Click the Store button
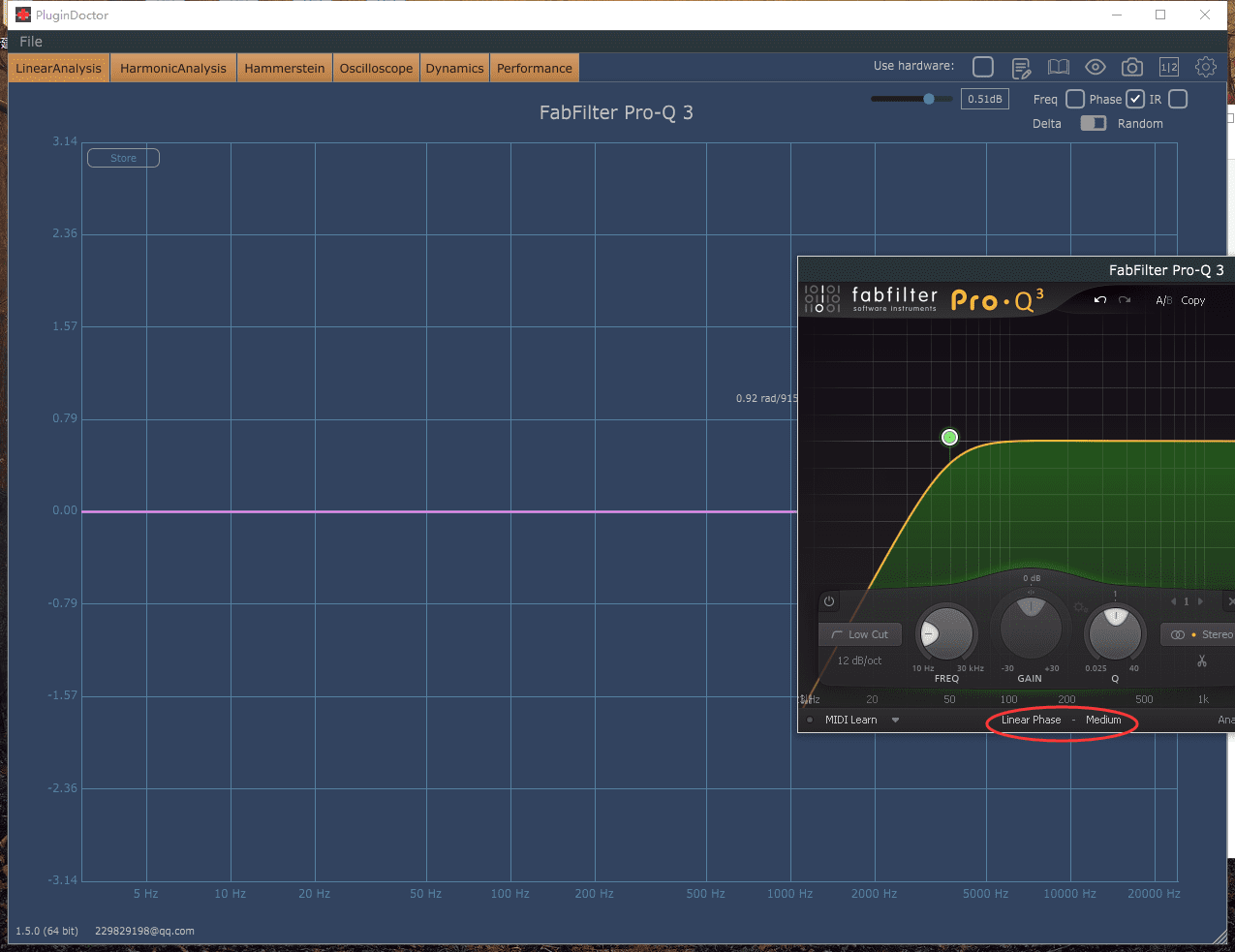1235x952 pixels. pyautogui.click(x=123, y=158)
